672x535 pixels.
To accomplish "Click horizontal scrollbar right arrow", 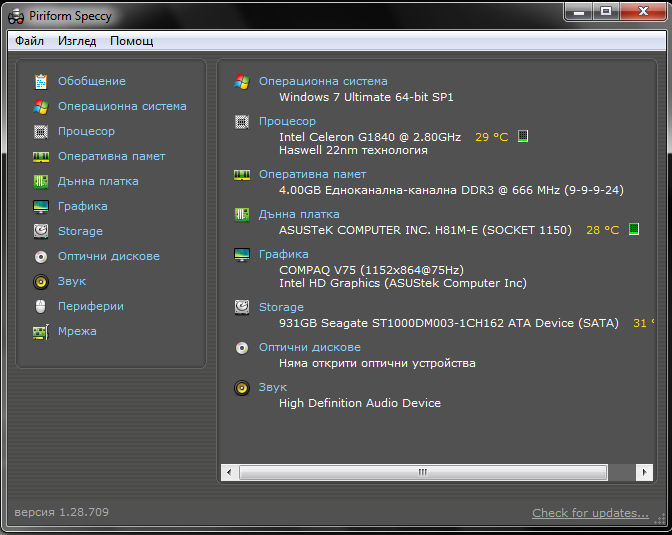I will [x=644, y=472].
